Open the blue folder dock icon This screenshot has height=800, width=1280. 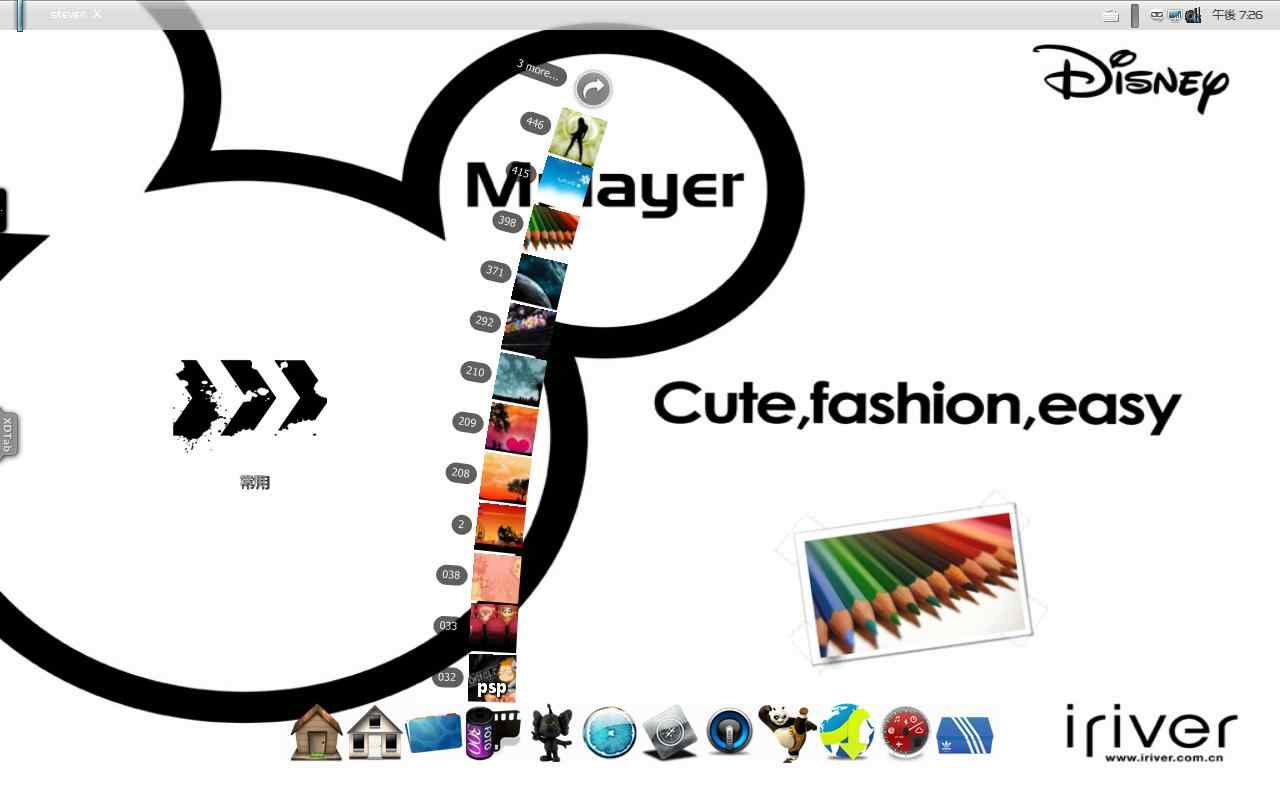(434, 734)
